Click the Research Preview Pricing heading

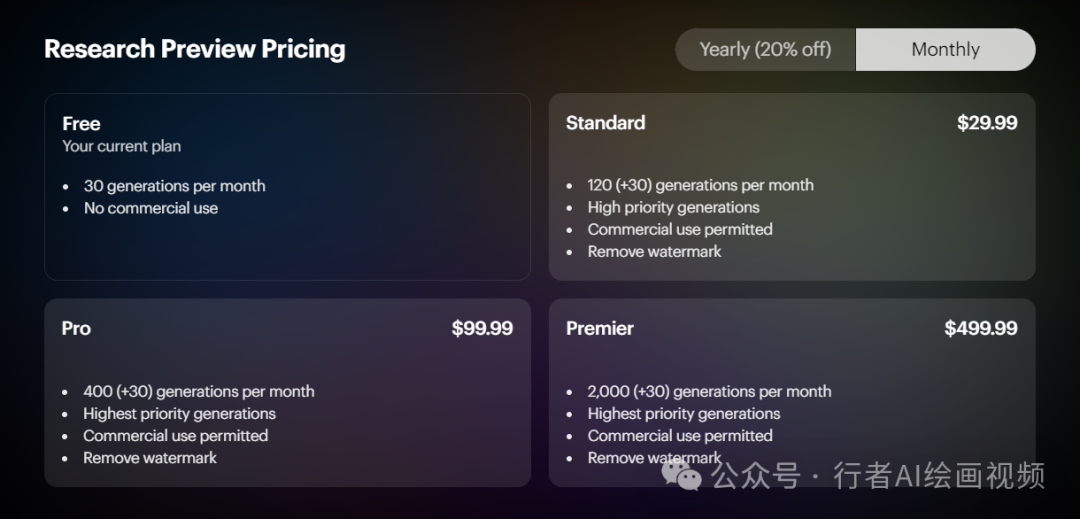pos(195,49)
